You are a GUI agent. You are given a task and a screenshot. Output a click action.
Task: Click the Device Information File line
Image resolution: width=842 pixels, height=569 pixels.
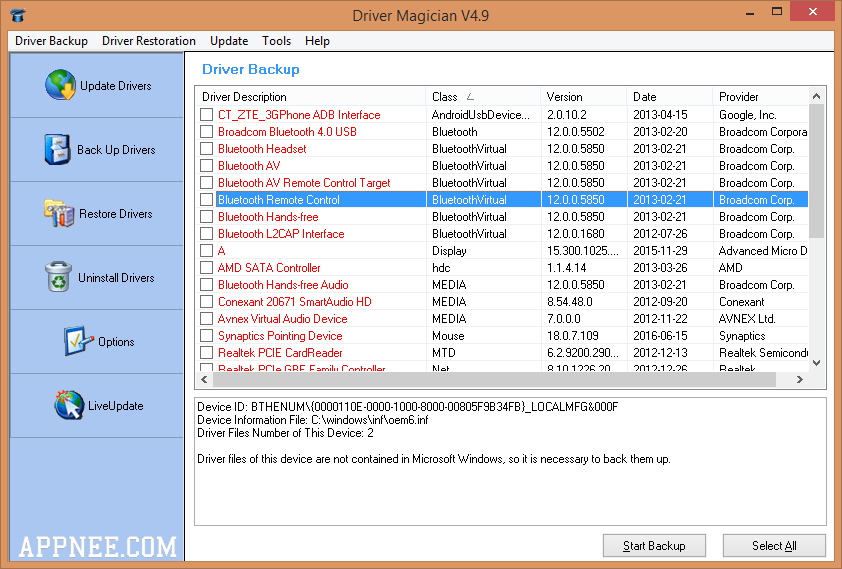(x=313, y=420)
